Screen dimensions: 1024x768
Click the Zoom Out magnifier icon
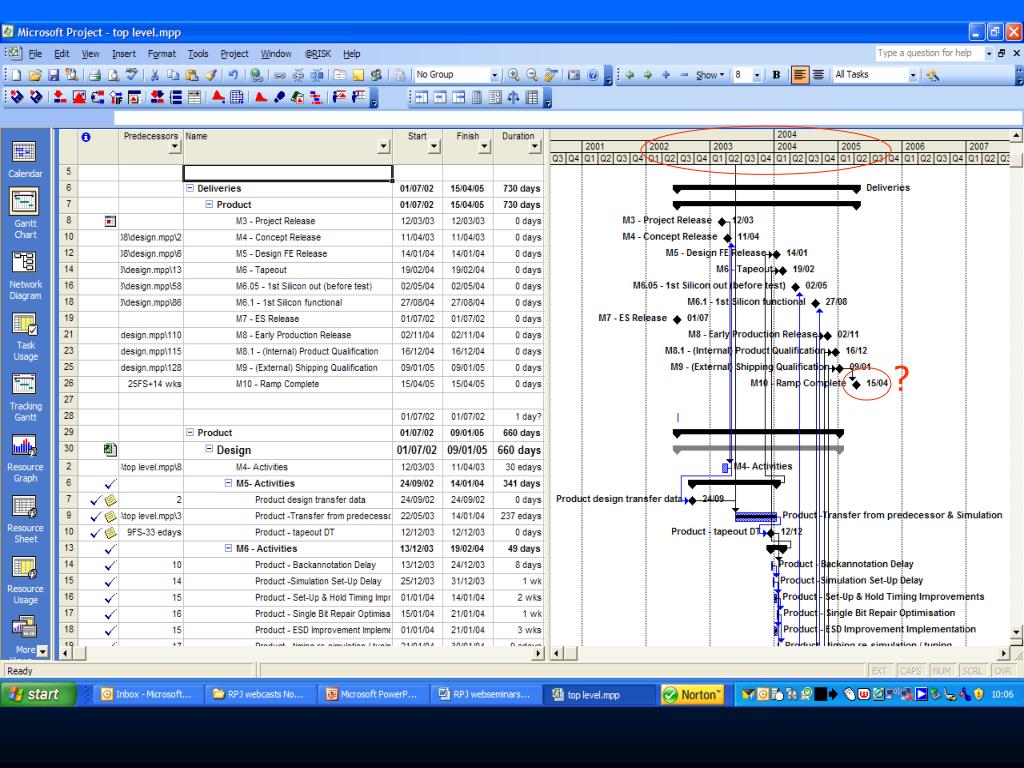532,75
